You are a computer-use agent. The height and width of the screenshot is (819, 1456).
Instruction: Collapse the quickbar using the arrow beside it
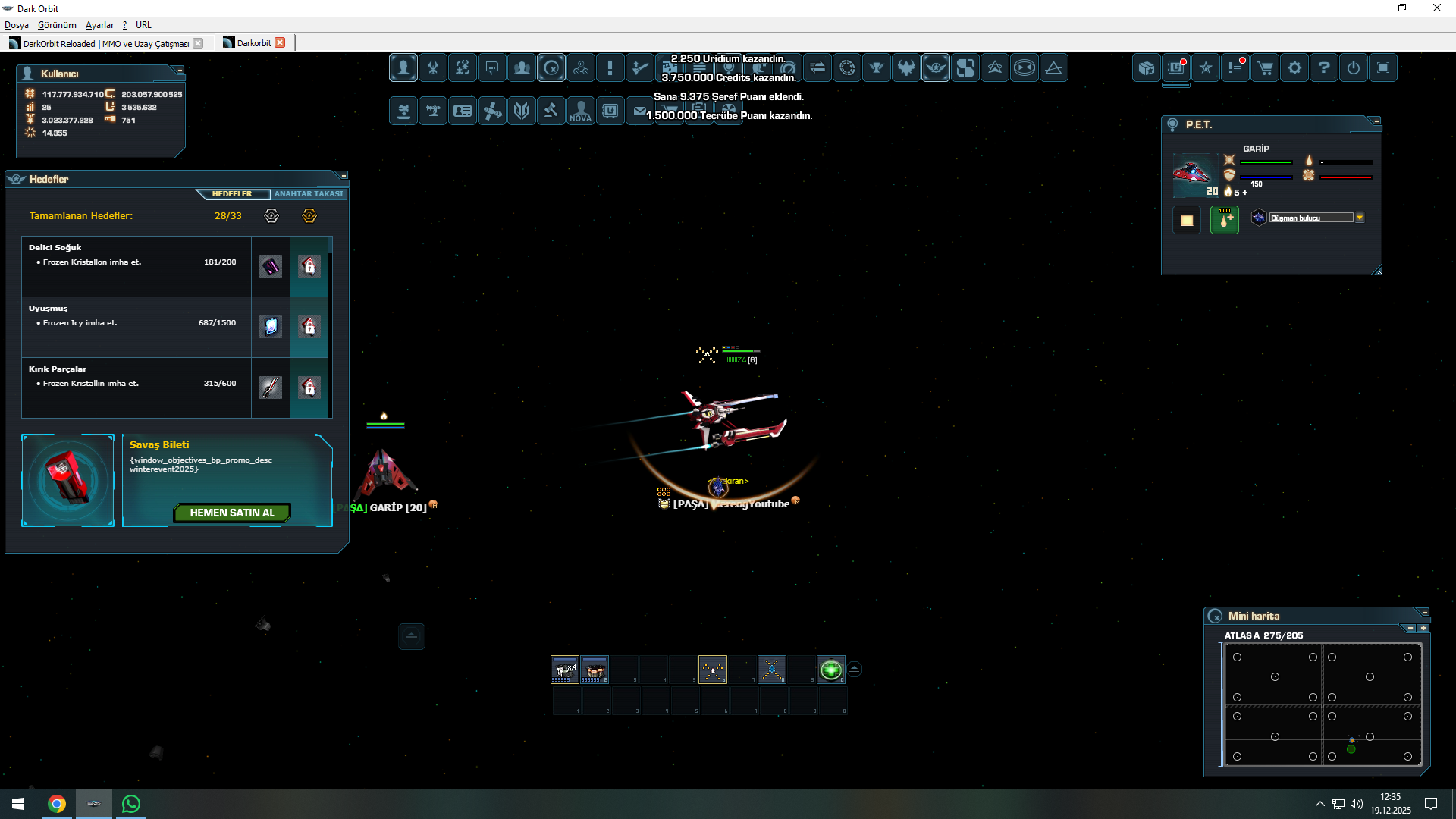tap(855, 669)
